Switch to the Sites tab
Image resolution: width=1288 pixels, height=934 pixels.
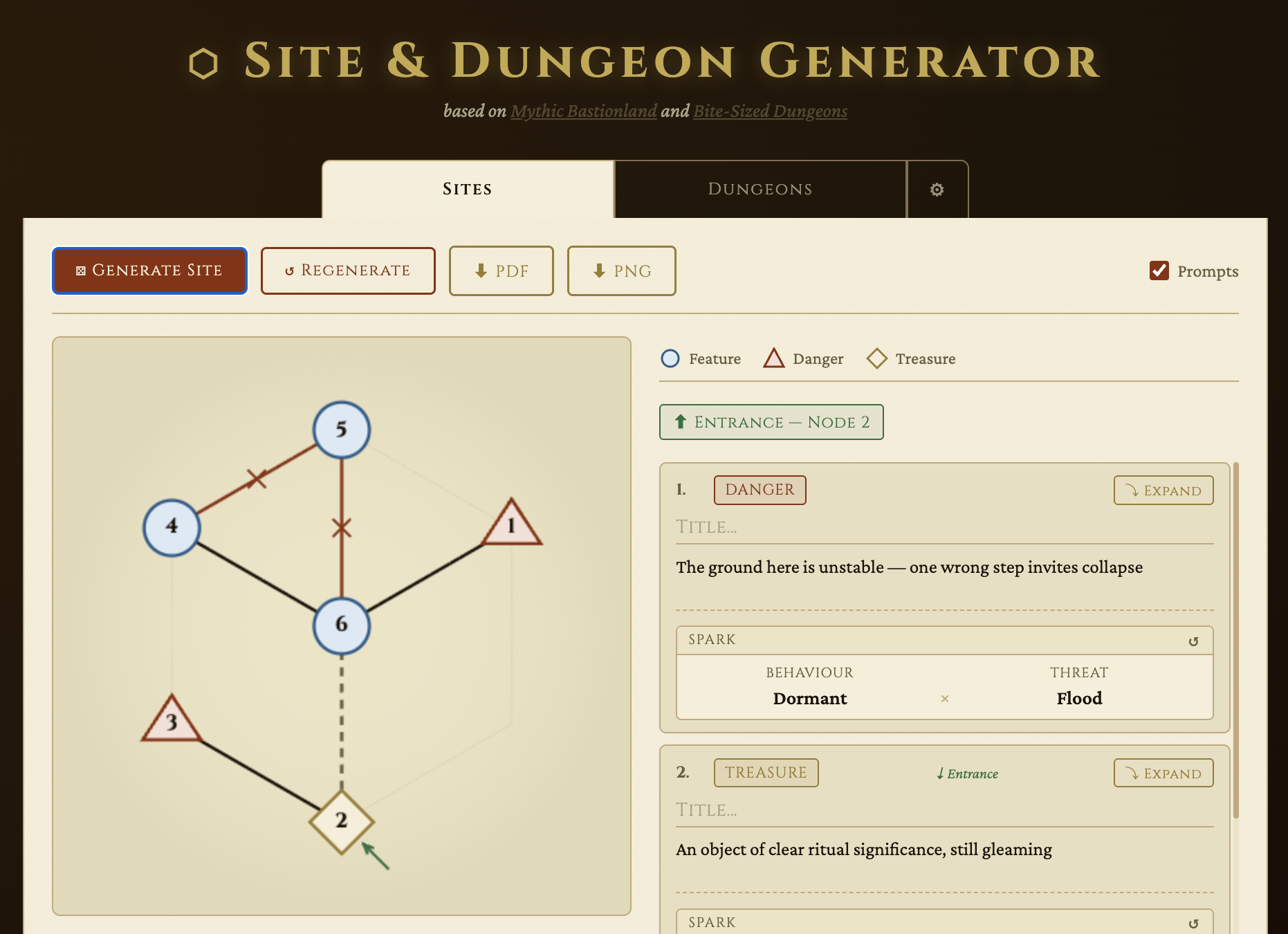(468, 190)
